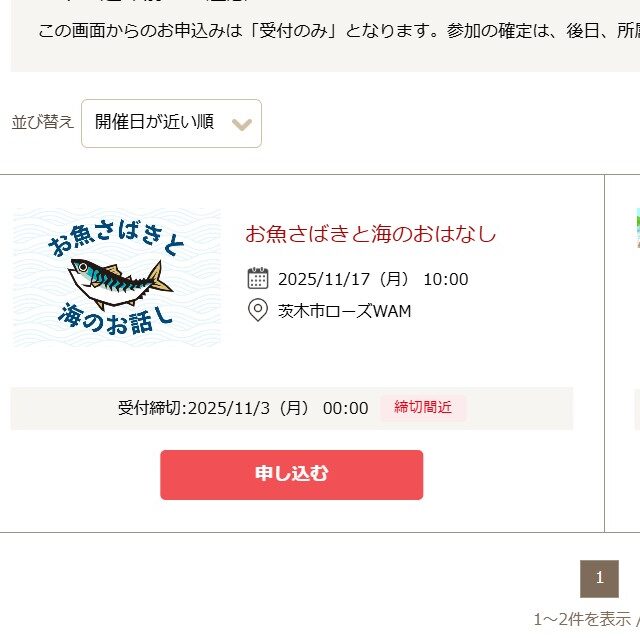Select the second event's thumbnail at right edge
The width and height of the screenshot is (640, 638).
click(x=637, y=228)
